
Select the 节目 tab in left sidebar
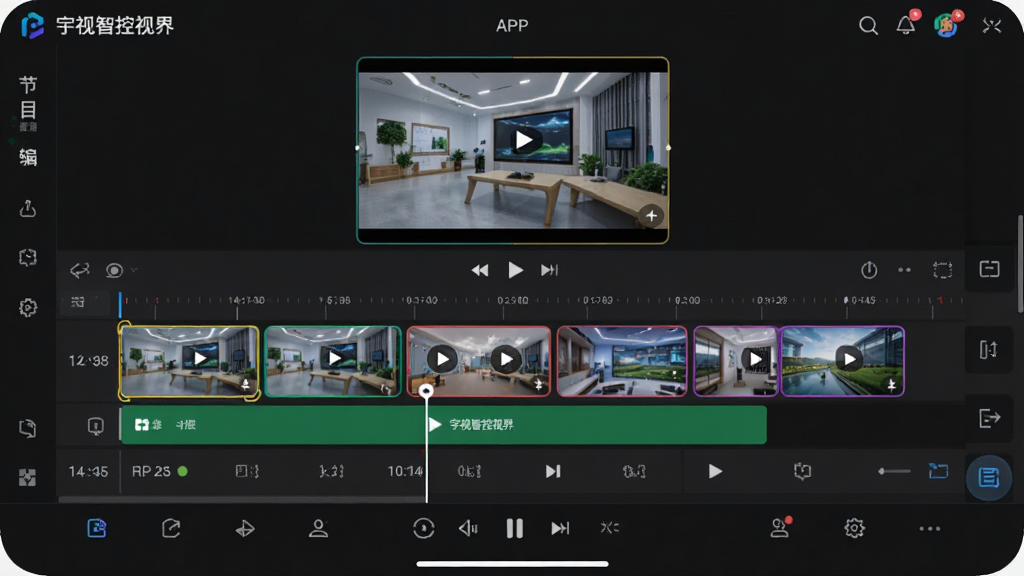tap(27, 98)
